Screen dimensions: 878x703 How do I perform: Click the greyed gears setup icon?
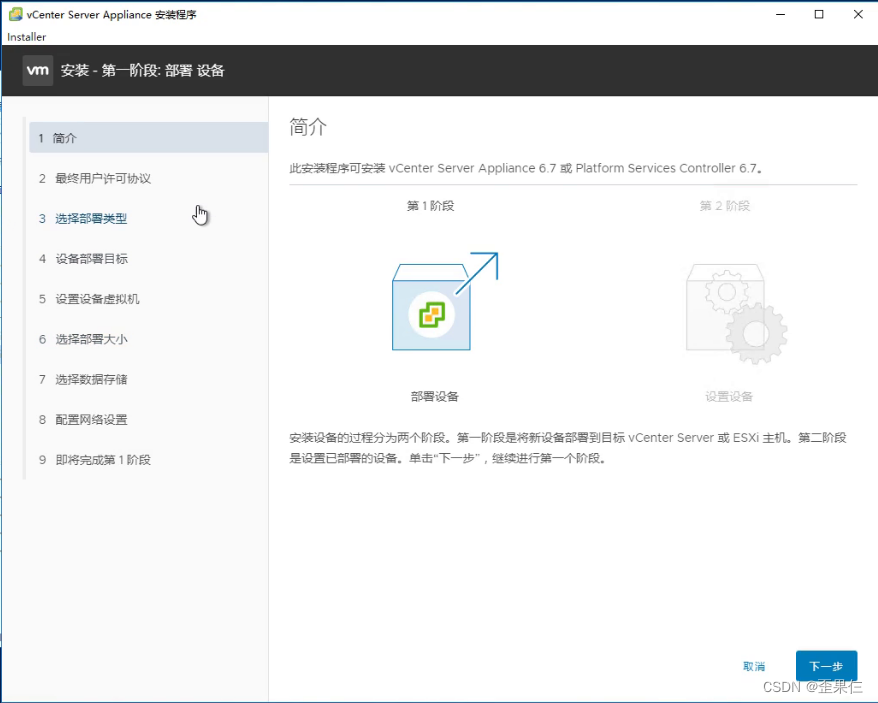pos(736,314)
